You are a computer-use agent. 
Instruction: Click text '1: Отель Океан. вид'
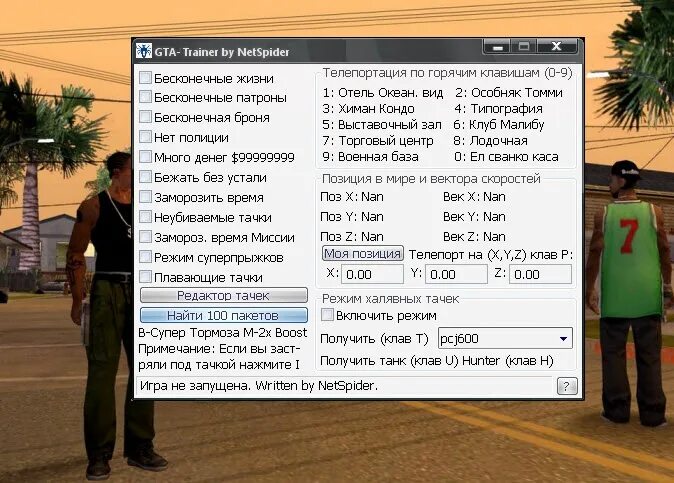click(383, 93)
